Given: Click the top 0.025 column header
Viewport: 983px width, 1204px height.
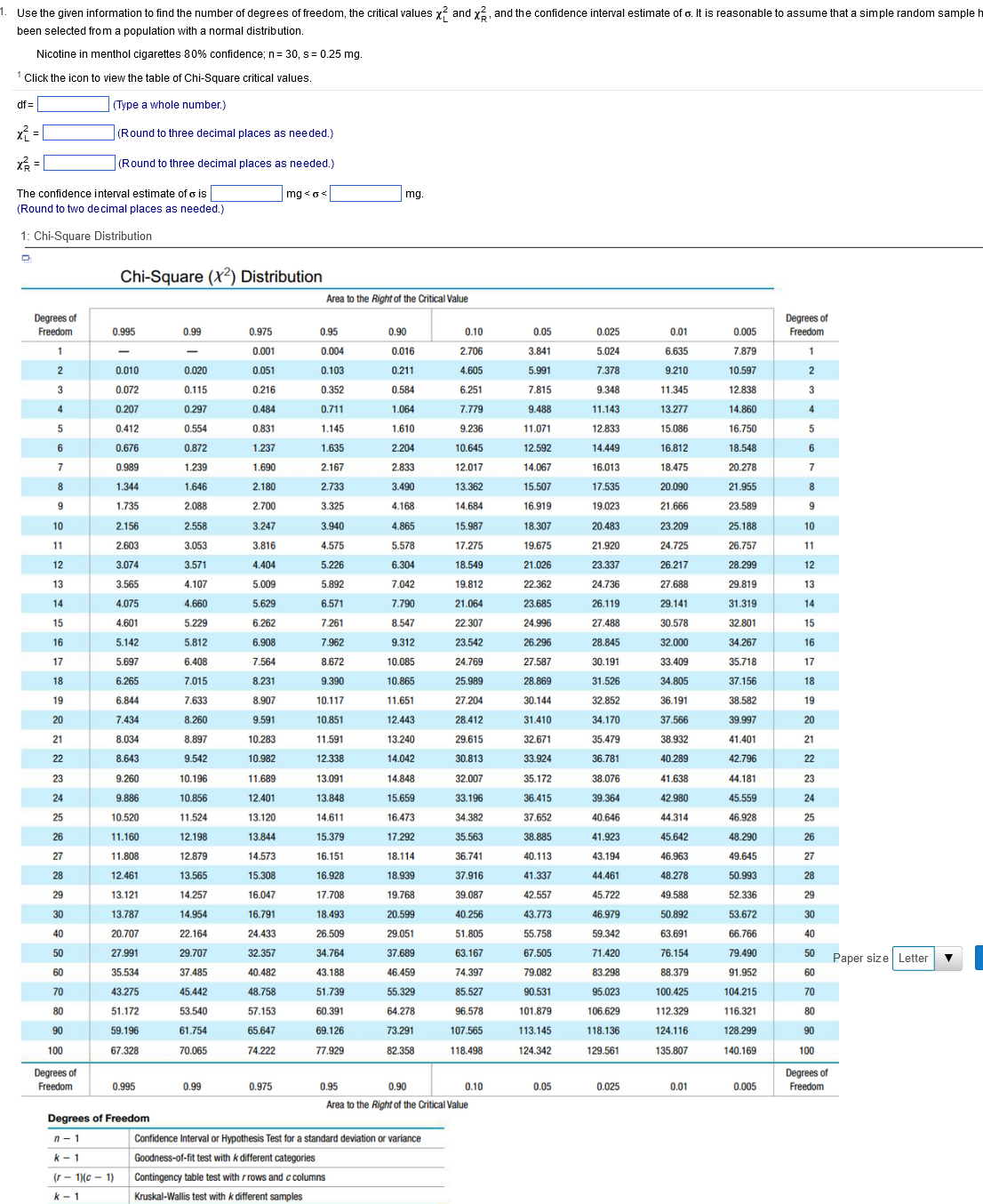Looking at the screenshot, I should 608,332.
